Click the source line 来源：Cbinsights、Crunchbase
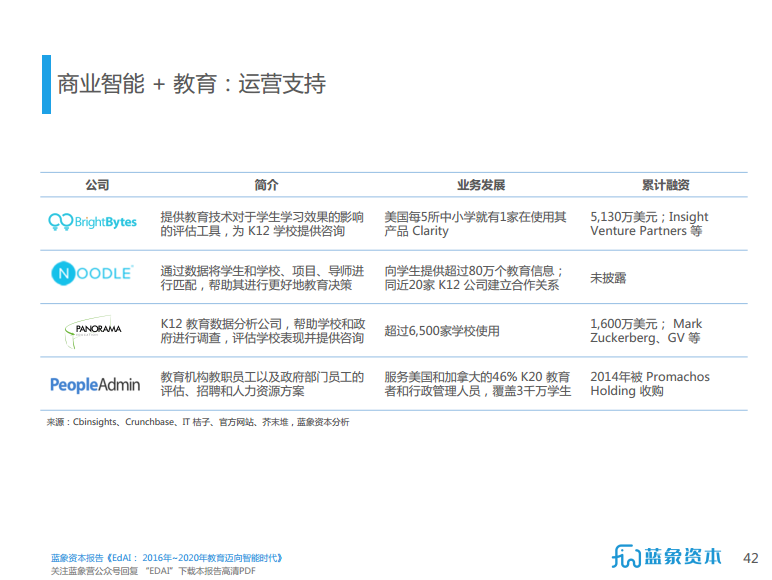The width and height of the screenshot is (772, 580). click(198, 422)
